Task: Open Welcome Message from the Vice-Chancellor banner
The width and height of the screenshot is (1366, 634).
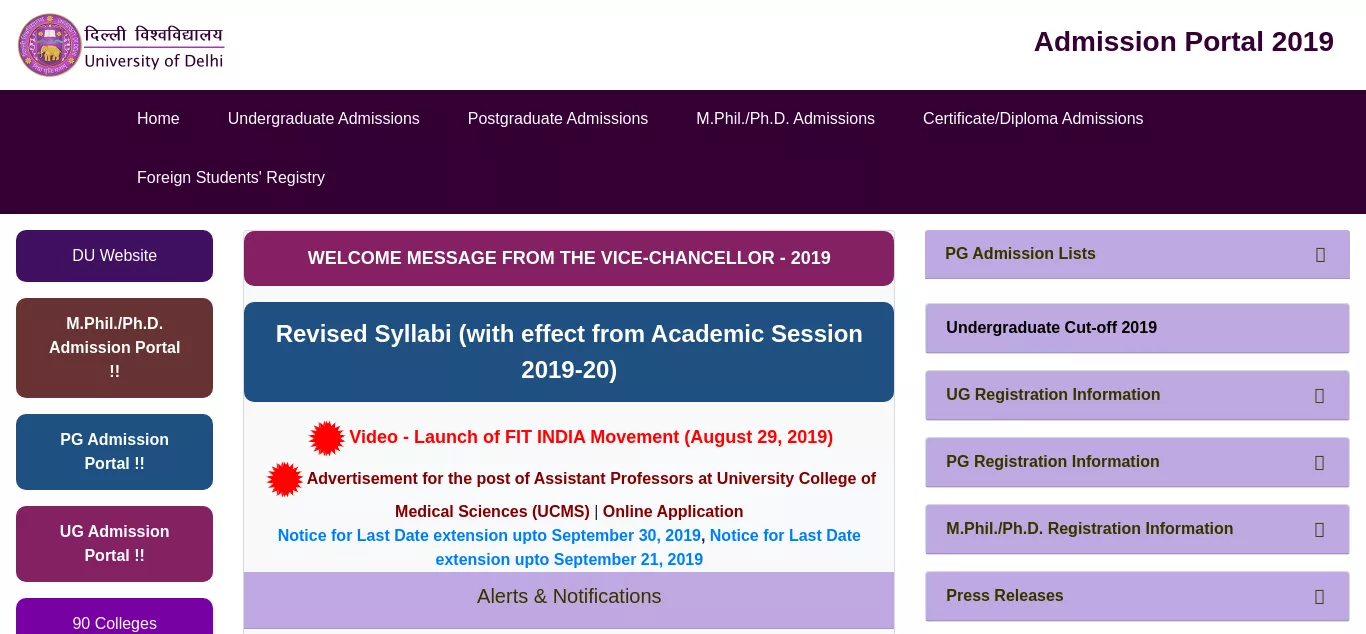Action: click(x=569, y=258)
